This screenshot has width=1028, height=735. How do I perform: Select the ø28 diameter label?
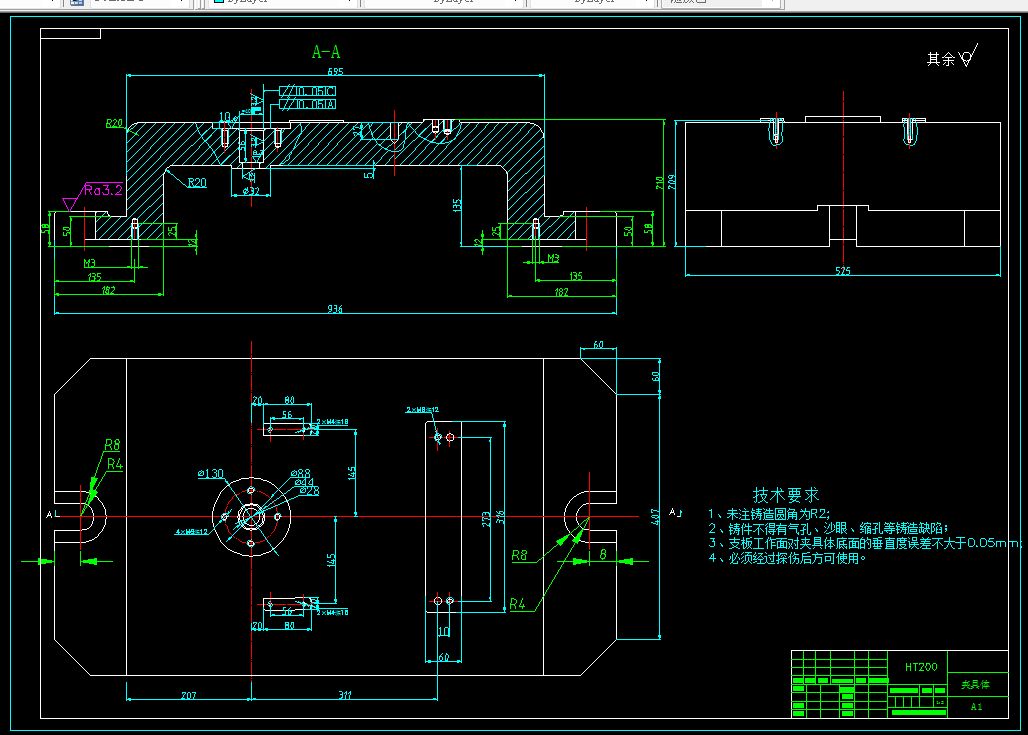click(x=309, y=490)
